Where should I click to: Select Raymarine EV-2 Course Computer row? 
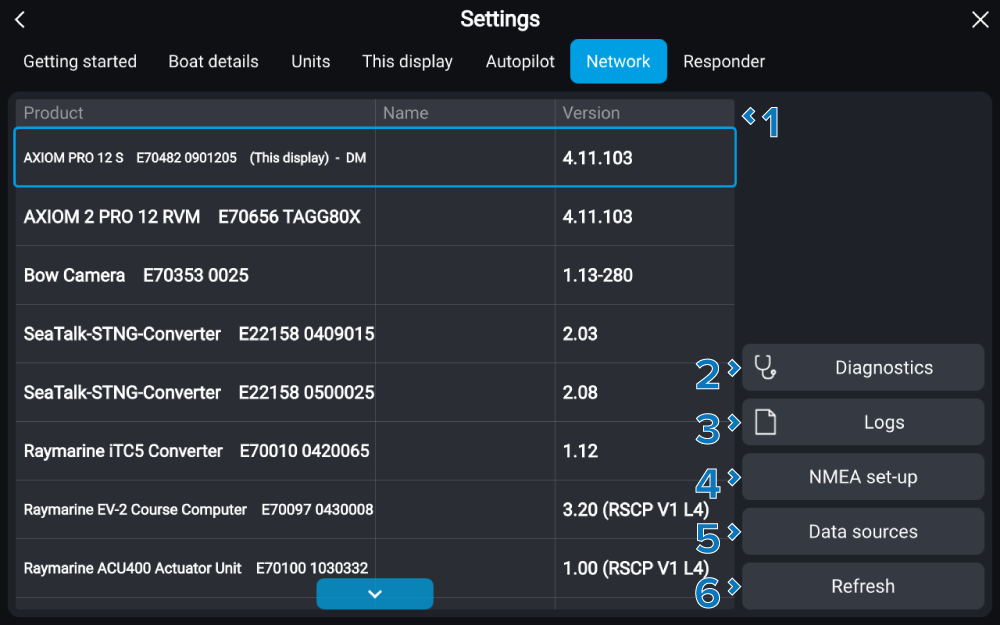click(374, 510)
